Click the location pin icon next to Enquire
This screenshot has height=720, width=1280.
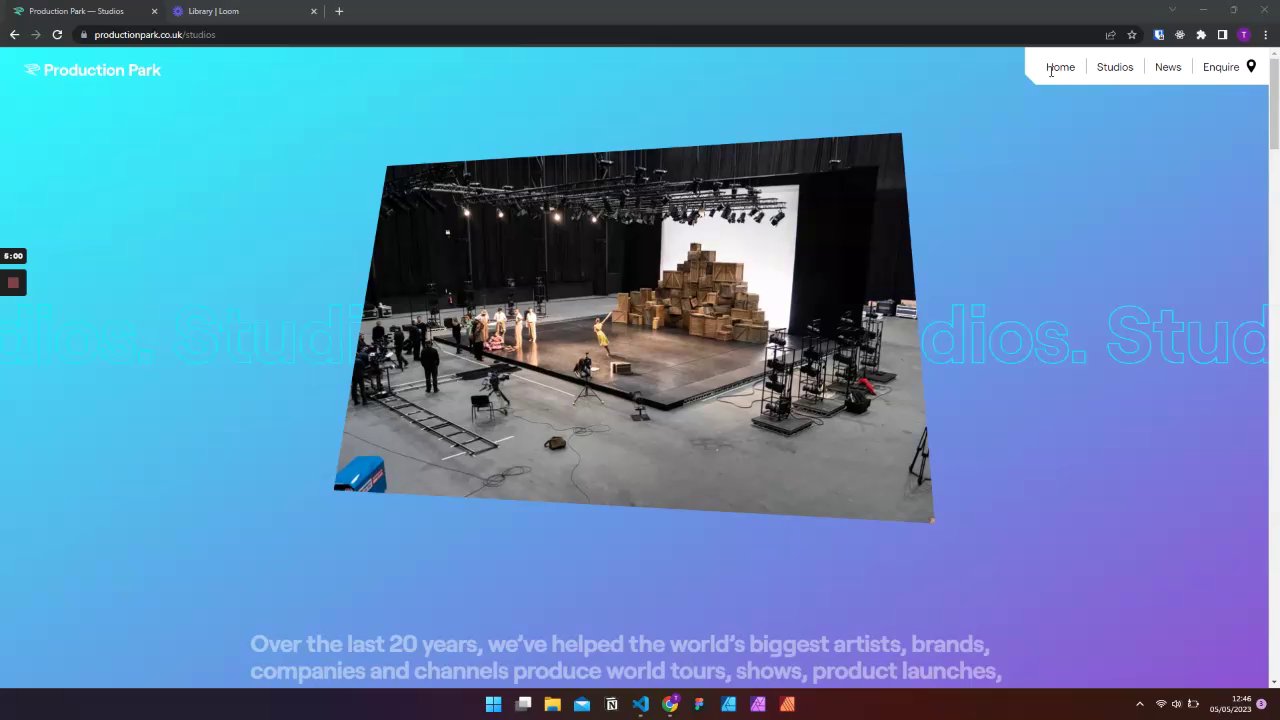point(1251,66)
